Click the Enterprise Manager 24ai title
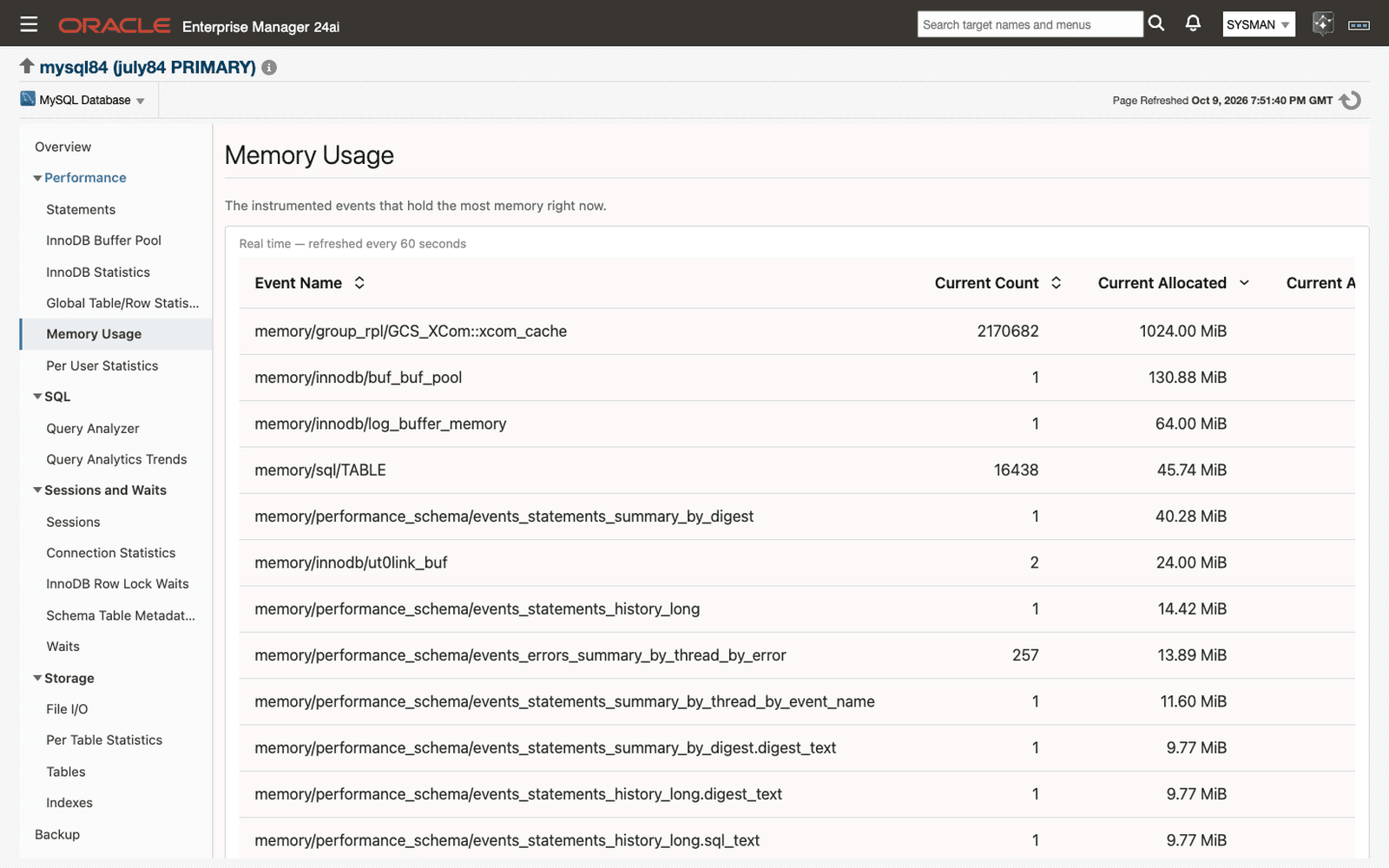This screenshot has height=868, width=1389. [x=260, y=27]
